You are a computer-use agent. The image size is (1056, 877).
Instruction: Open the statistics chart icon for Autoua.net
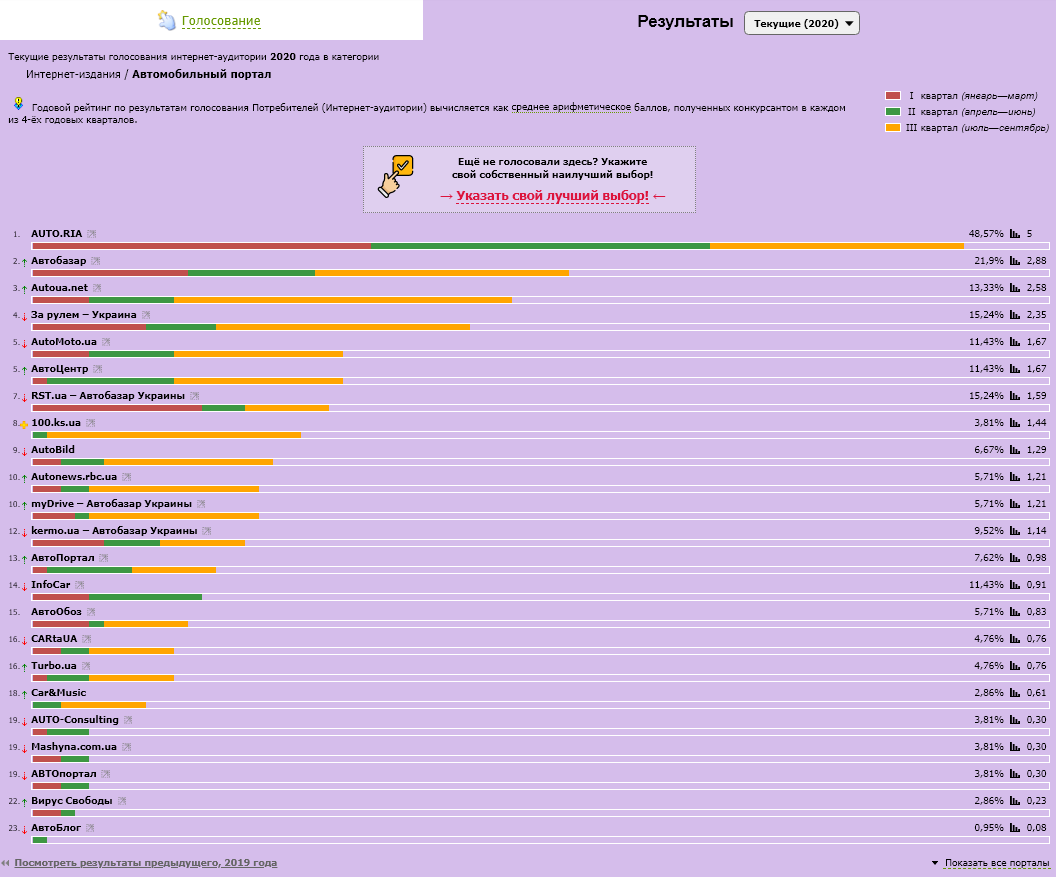tap(1015, 288)
